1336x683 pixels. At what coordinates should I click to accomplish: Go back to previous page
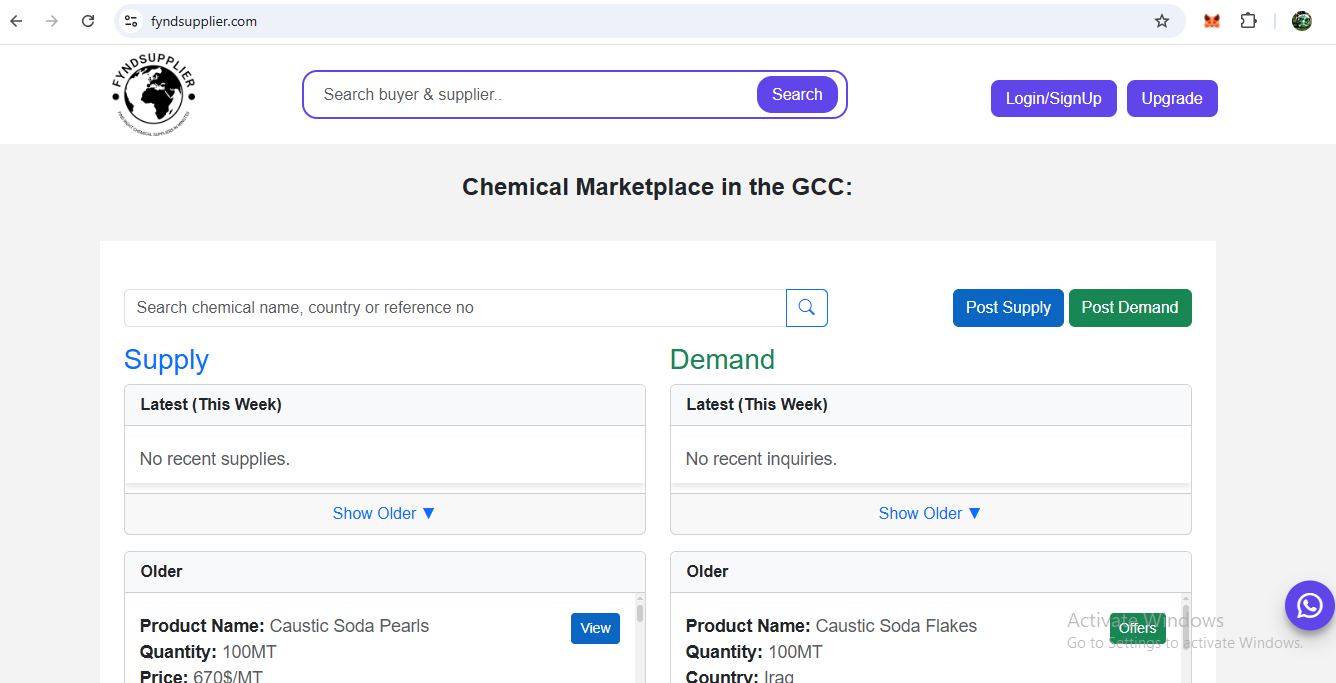point(16,21)
